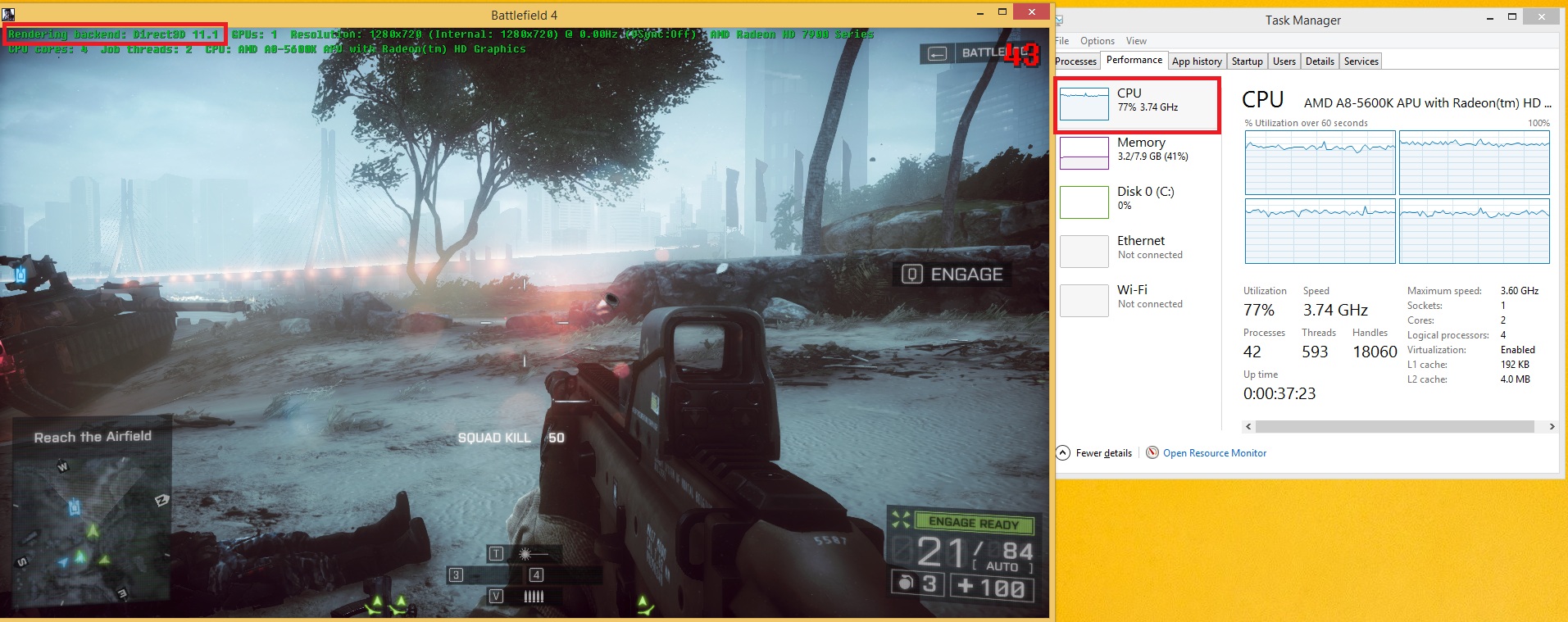Viewport: 1568px width, 622px height.
Task: Select Disk 0 (C:) in sidebar
Action: [x=1137, y=202]
